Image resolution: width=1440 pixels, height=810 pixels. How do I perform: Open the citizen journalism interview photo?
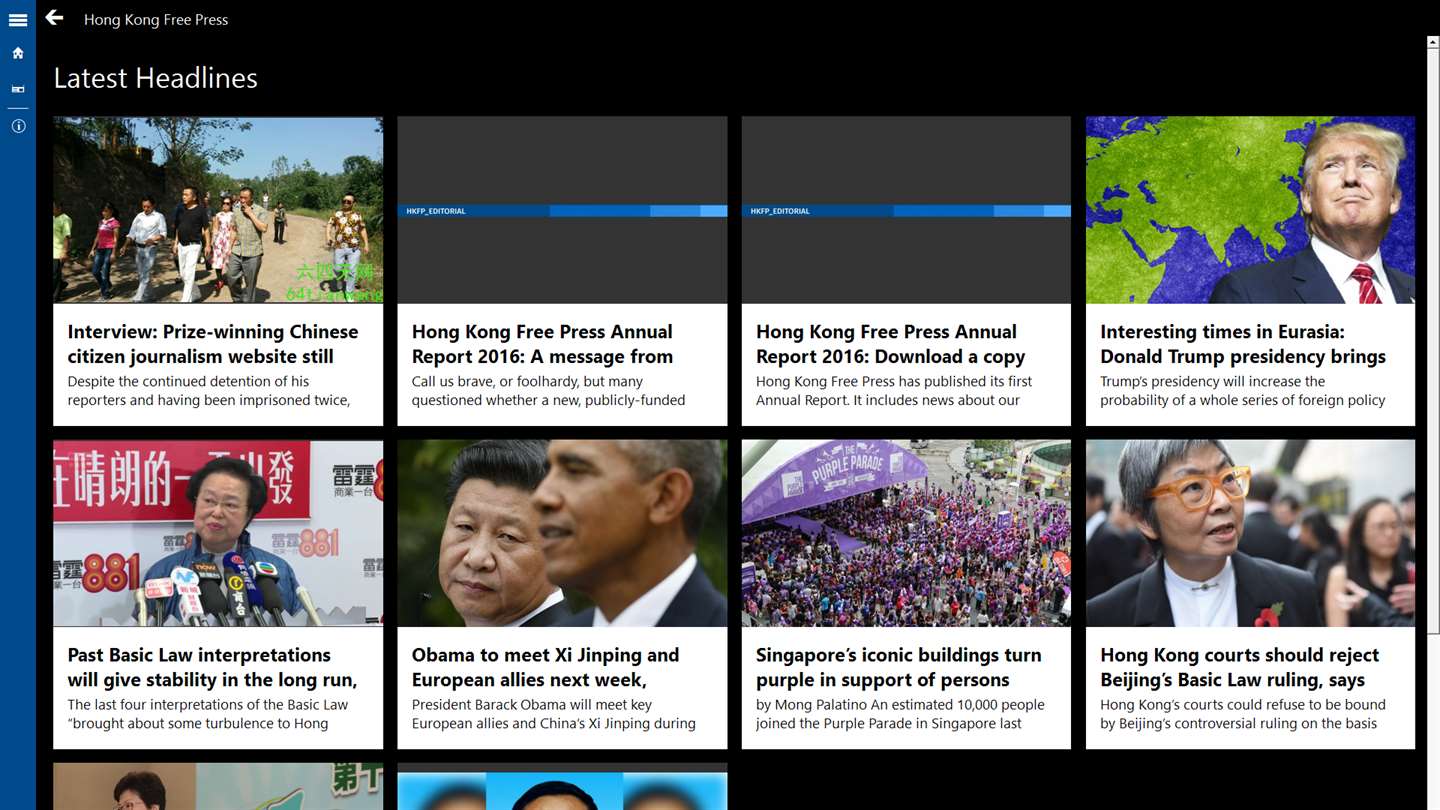coord(218,210)
